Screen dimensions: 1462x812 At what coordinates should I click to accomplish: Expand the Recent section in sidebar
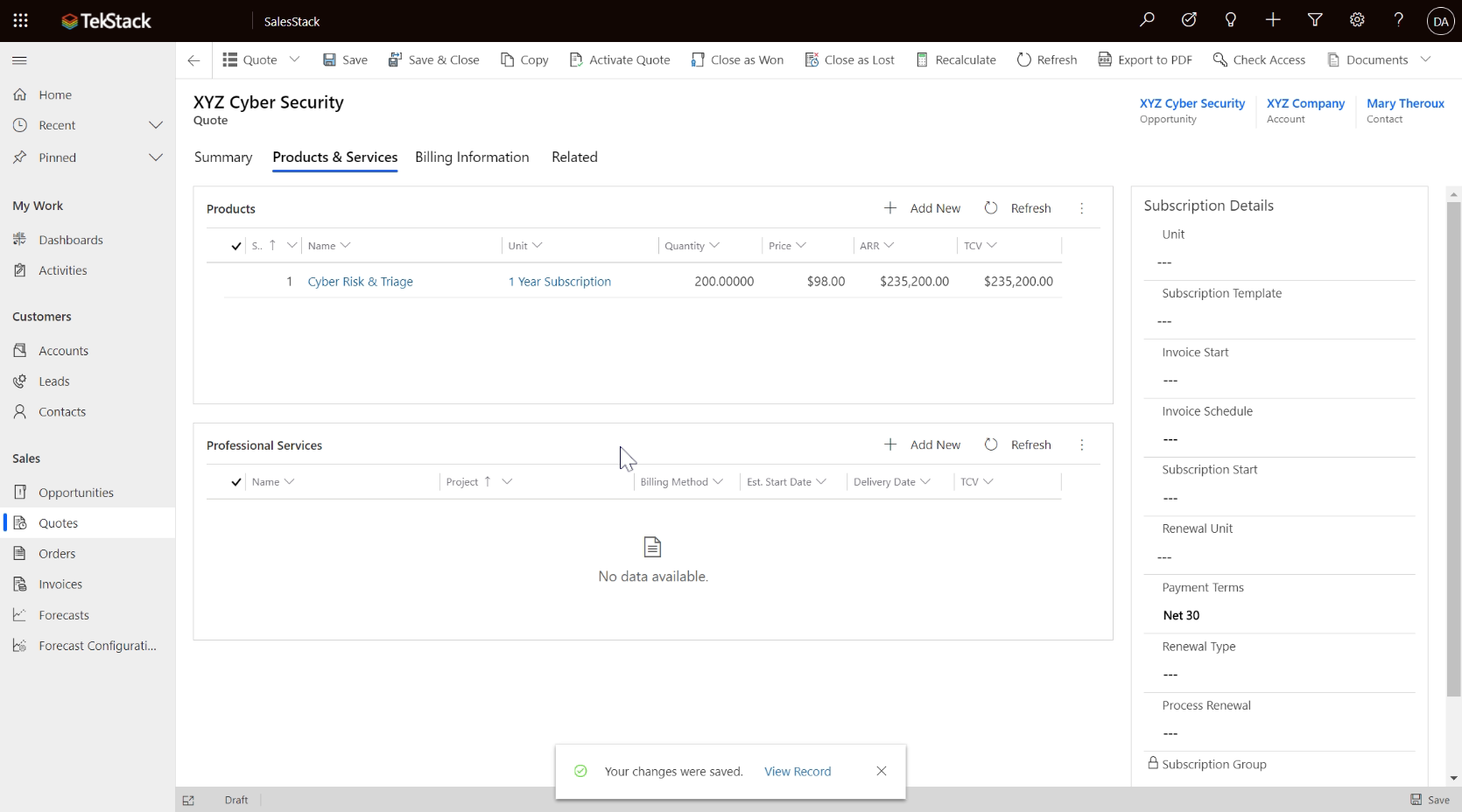[x=156, y=125]
